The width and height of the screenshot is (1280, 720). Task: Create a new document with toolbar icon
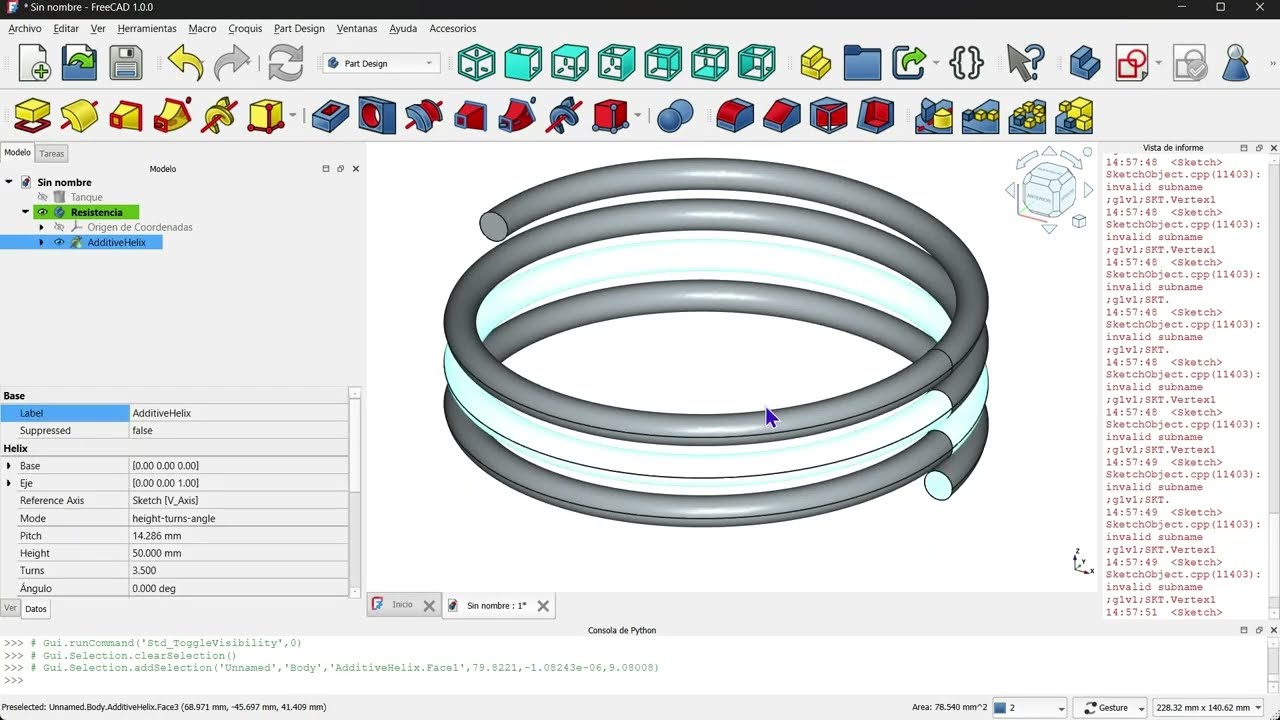coord(34,63)
